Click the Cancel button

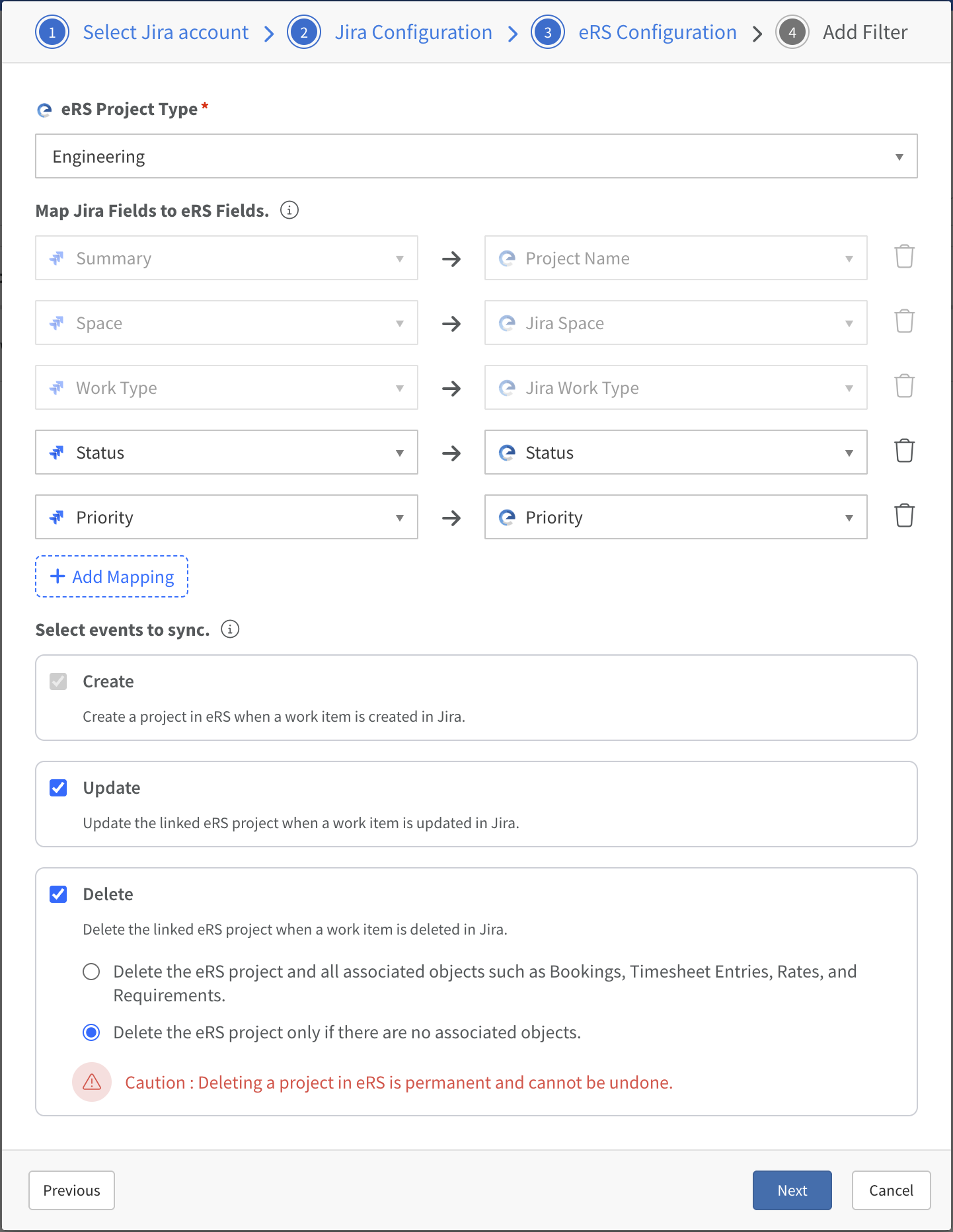(x=892, y=1190)
